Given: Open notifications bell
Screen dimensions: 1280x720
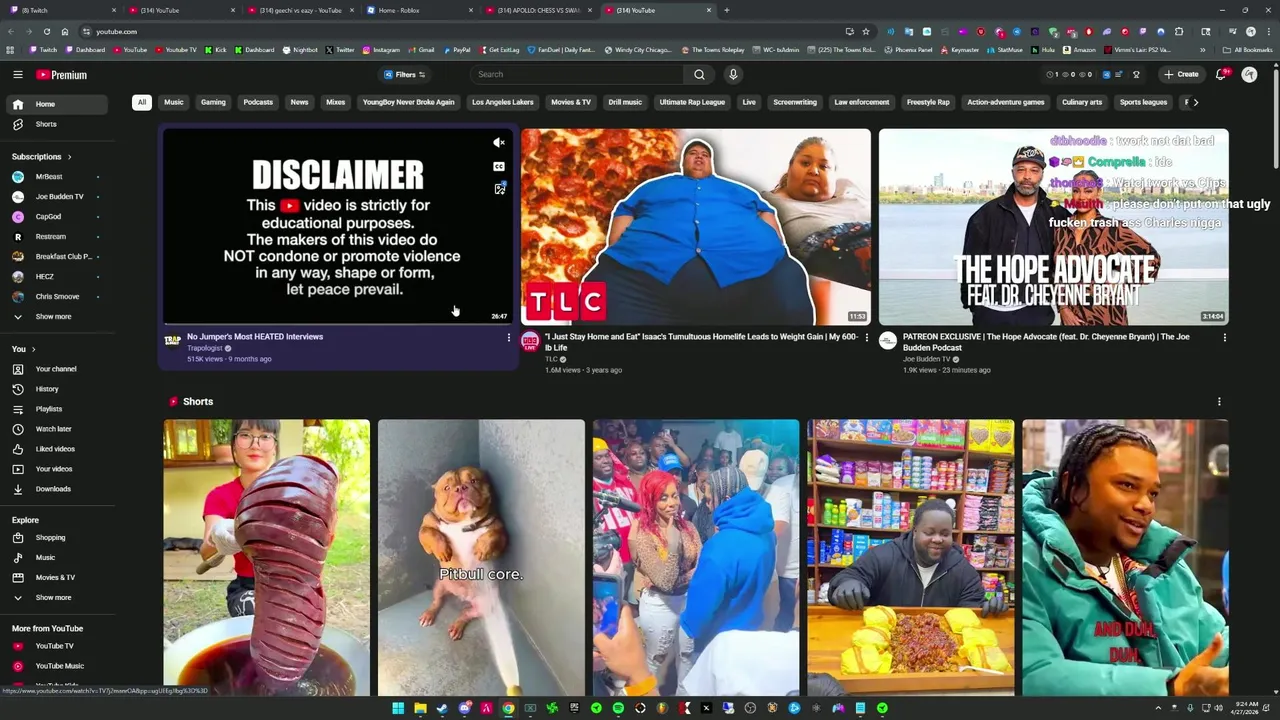Looking at the screenshot, I should tap(1221, 74).
